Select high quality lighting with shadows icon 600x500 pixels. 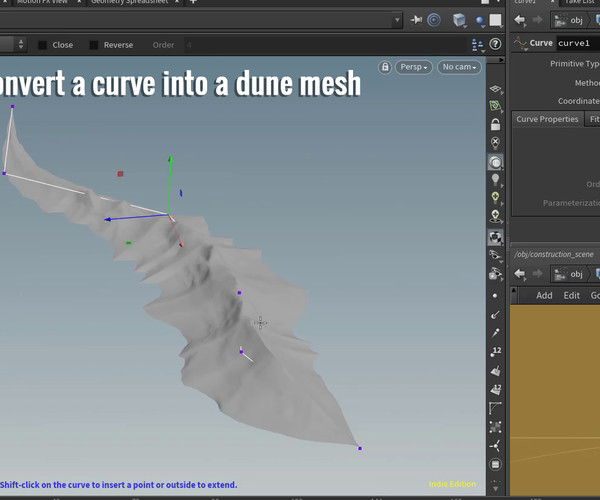click(495, 216)
